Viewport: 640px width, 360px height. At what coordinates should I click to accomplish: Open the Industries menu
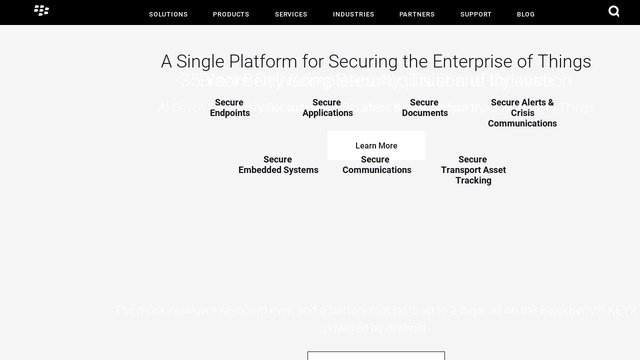pos(353,14)
